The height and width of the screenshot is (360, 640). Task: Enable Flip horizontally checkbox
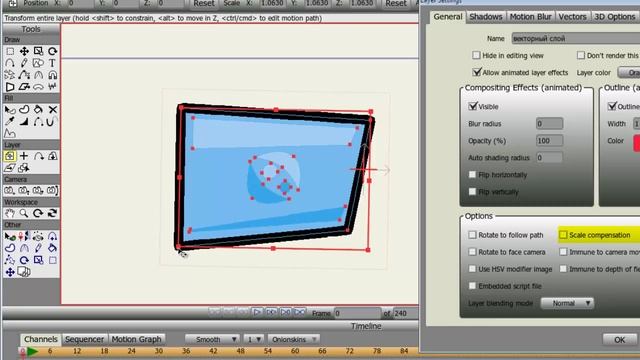[x=473, y=175]
